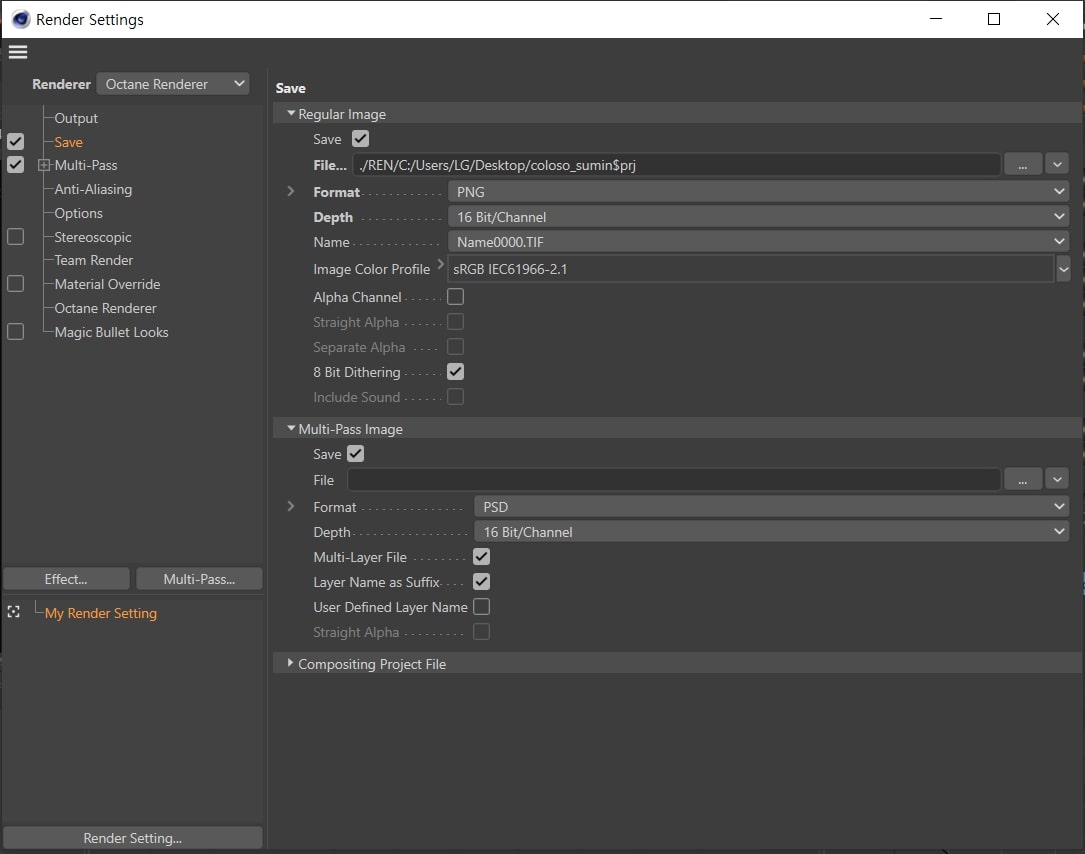Open Multi-Pass file path token arrow

(x=1057, y=479)
